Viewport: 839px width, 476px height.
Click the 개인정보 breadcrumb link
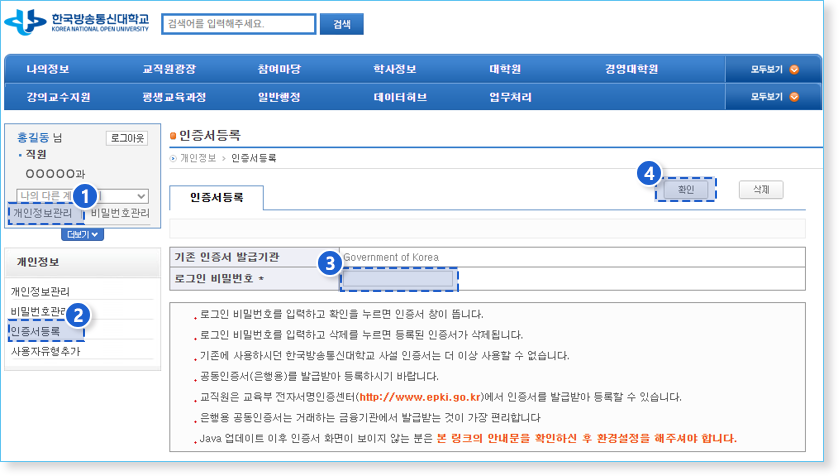(x=198, y=158)
